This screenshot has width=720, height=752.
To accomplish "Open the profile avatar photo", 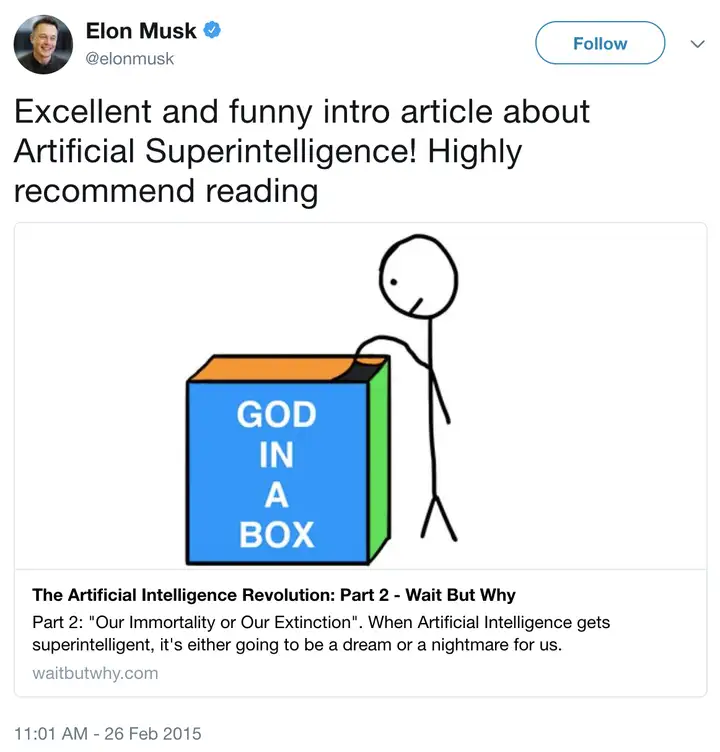I will click(x=43, y=44).
